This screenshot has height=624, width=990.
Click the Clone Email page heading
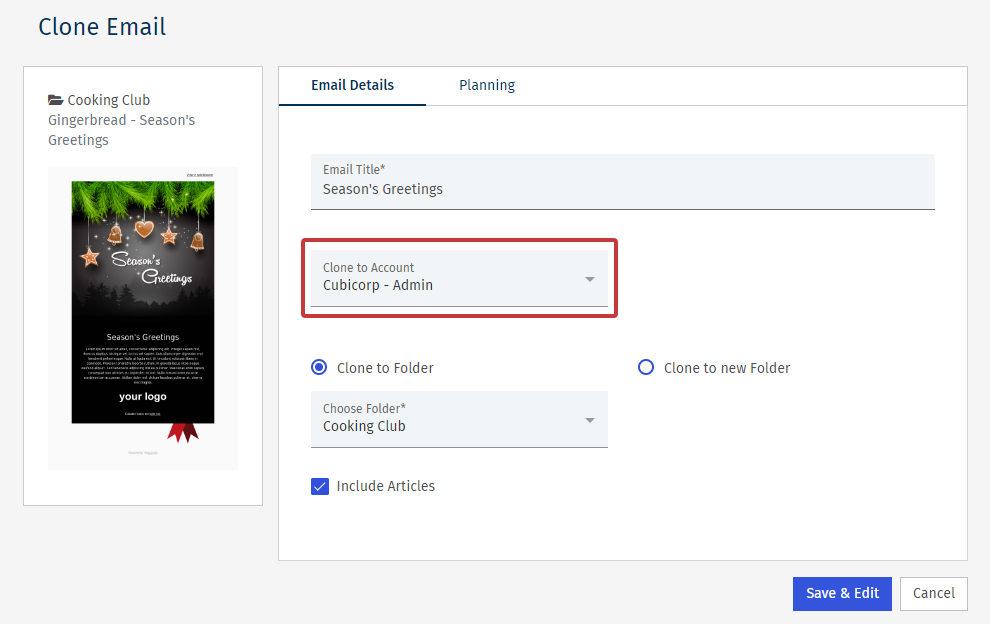coord(102,27)
